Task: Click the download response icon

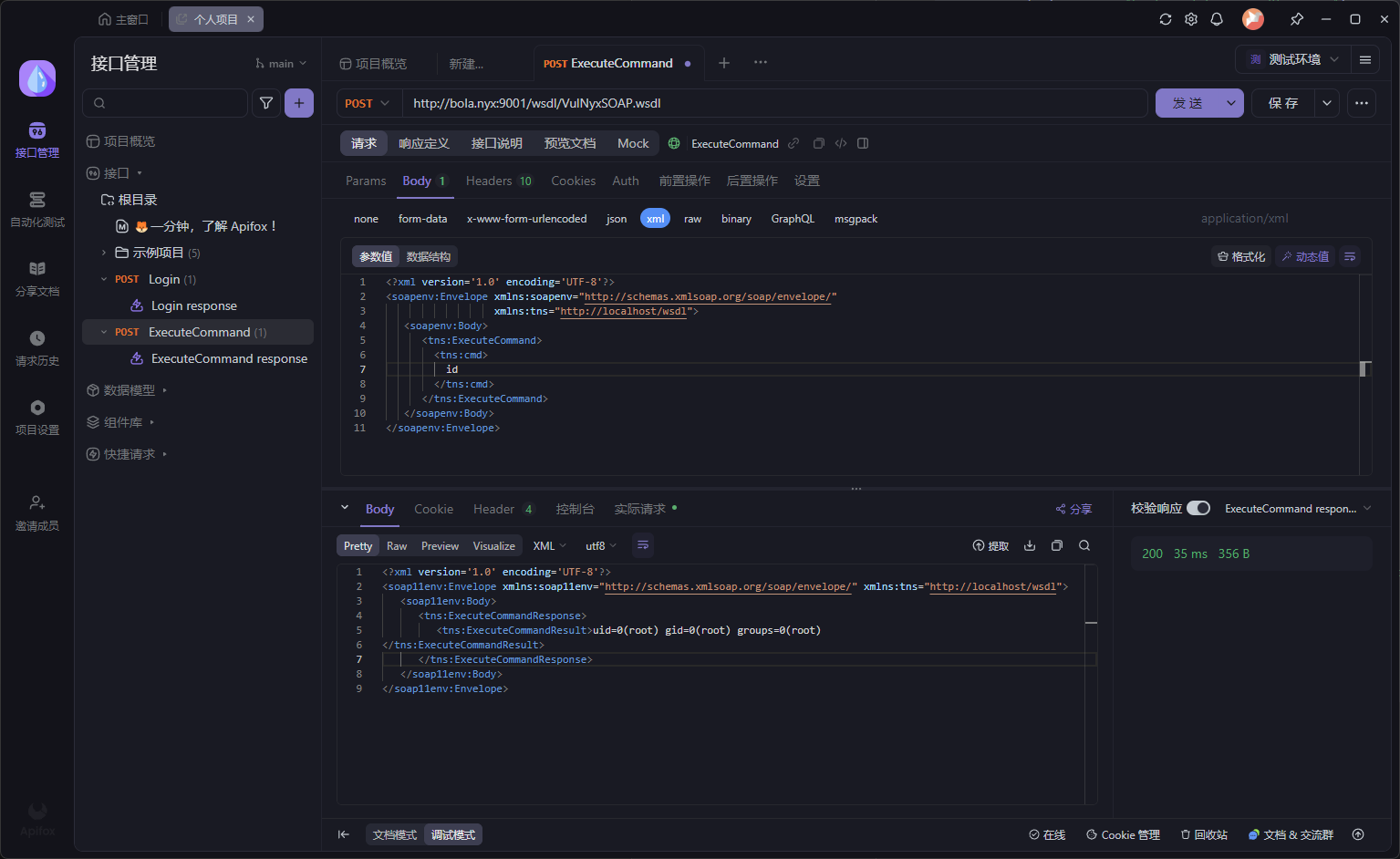Action: [1030, 545]
